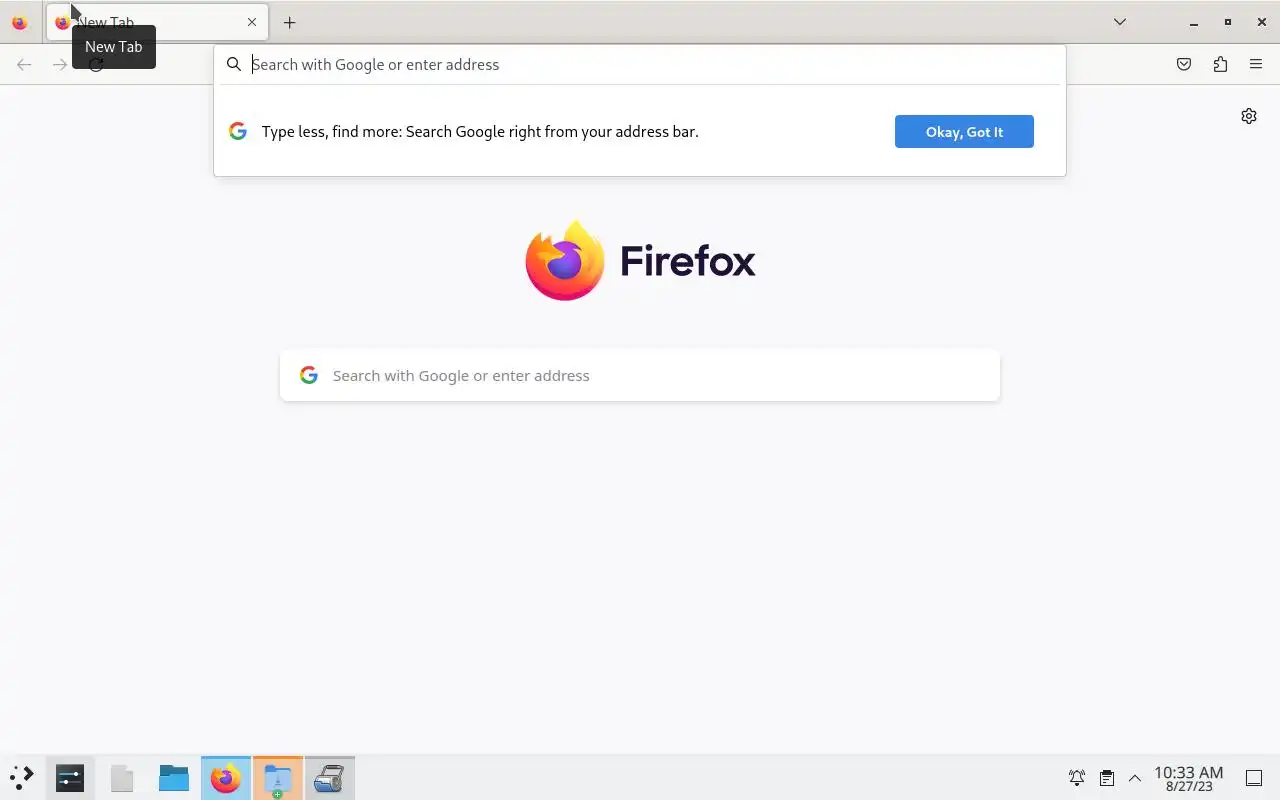The width and height of the screenshot is (1280, 800).
Task: Click the Google logo in search tip
Action: coord(238,131)
